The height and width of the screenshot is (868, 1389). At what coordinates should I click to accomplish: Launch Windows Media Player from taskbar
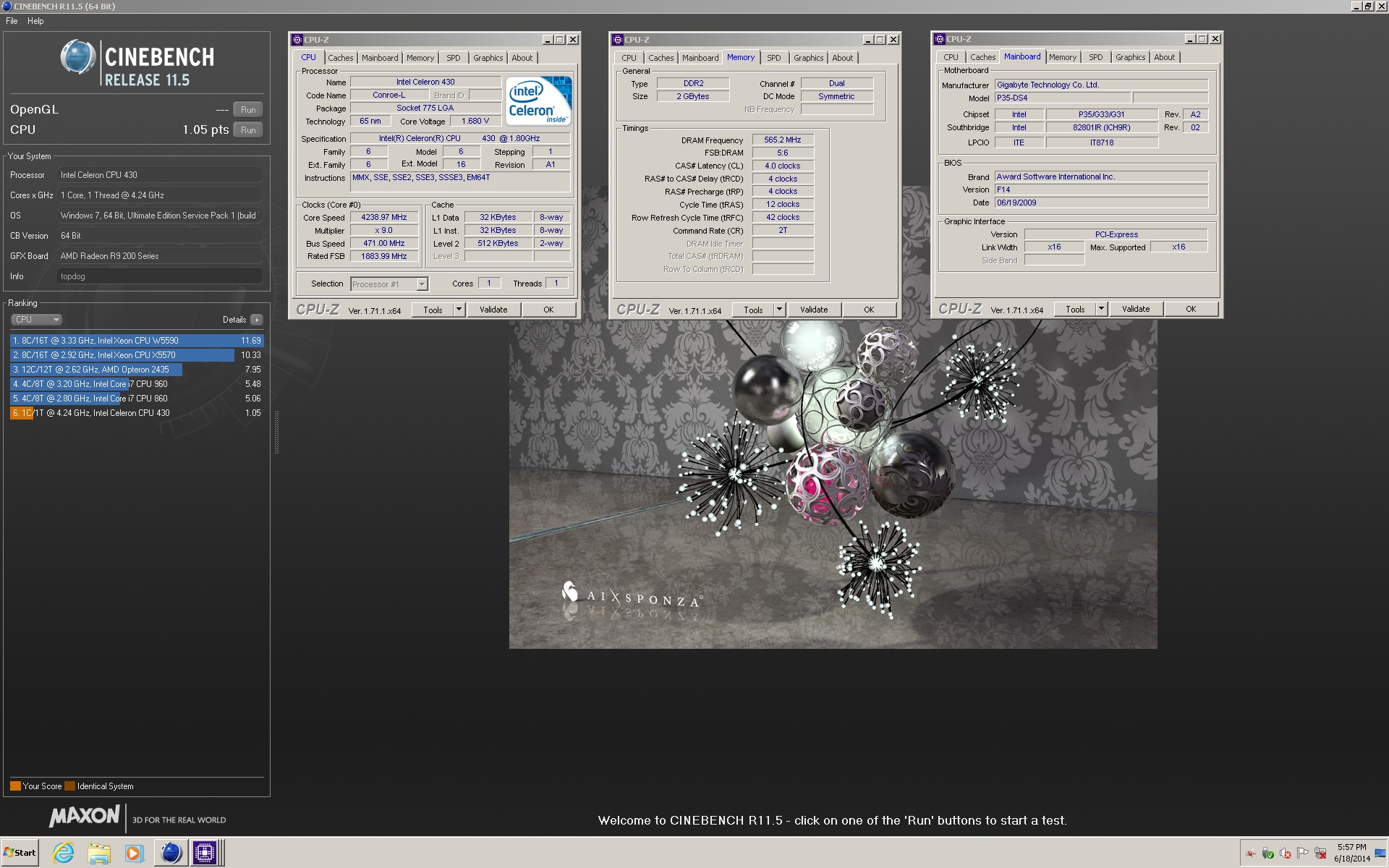(134, 853)
